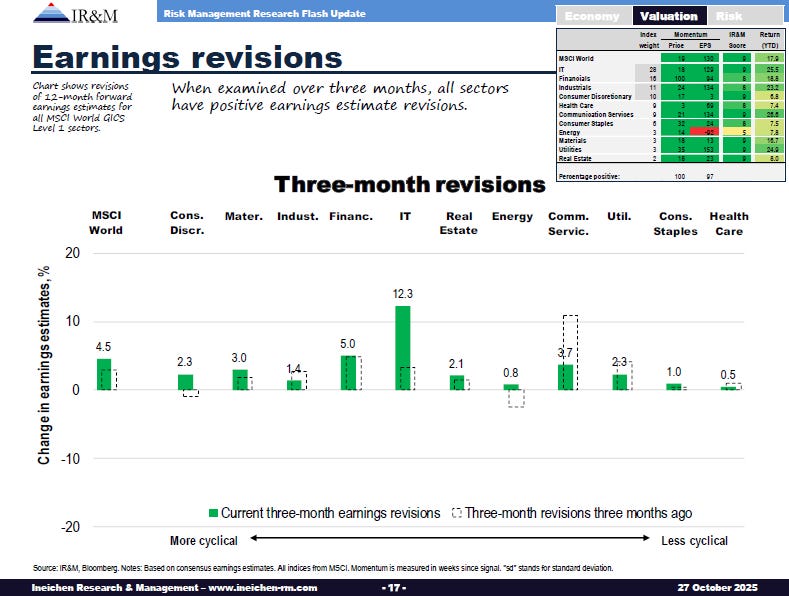This screenshot has width=789, height=596.
Task: Click the 'Change in earnings estimates, %' axis title
Action: [x=44, y=365]
